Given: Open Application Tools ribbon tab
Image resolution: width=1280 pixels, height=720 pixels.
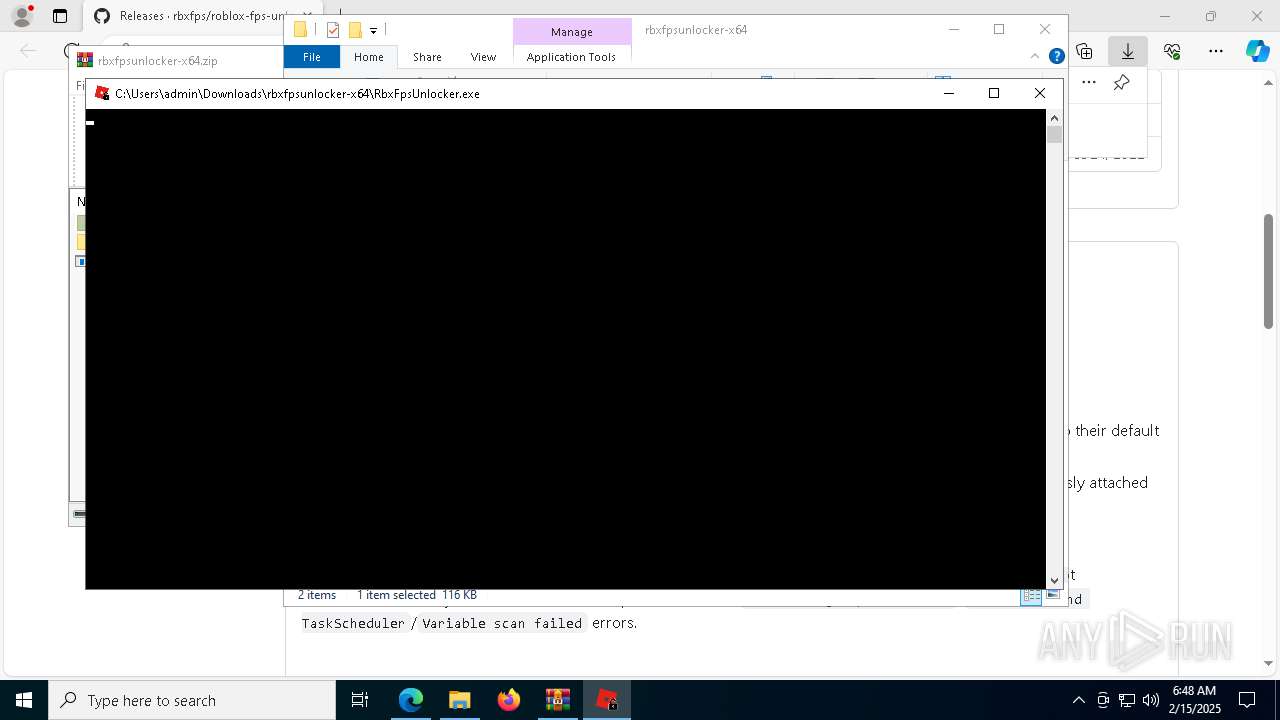Looking at the screenshot, I should (x=571, y=57).
